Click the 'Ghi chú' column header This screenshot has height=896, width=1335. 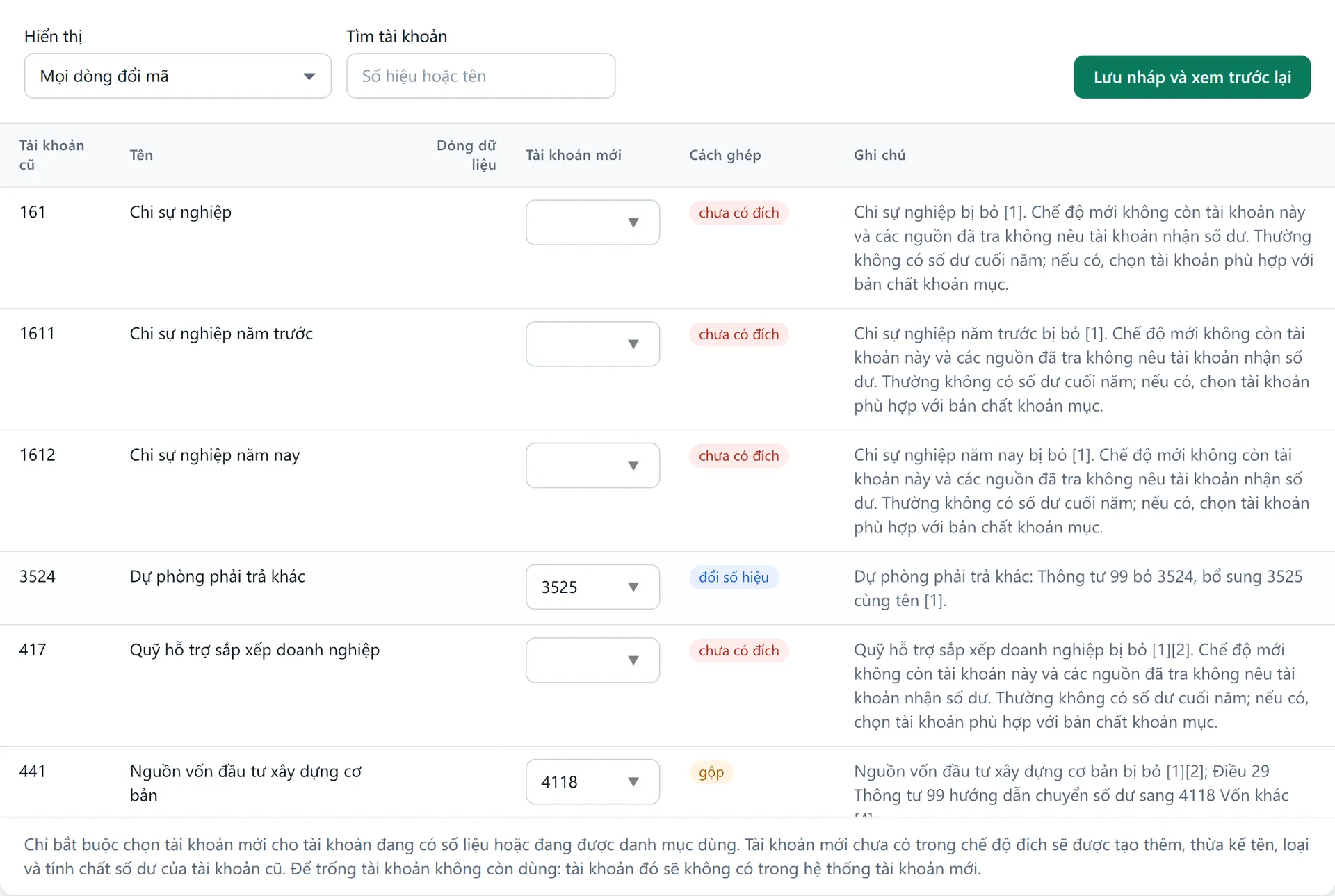(880, 155)
